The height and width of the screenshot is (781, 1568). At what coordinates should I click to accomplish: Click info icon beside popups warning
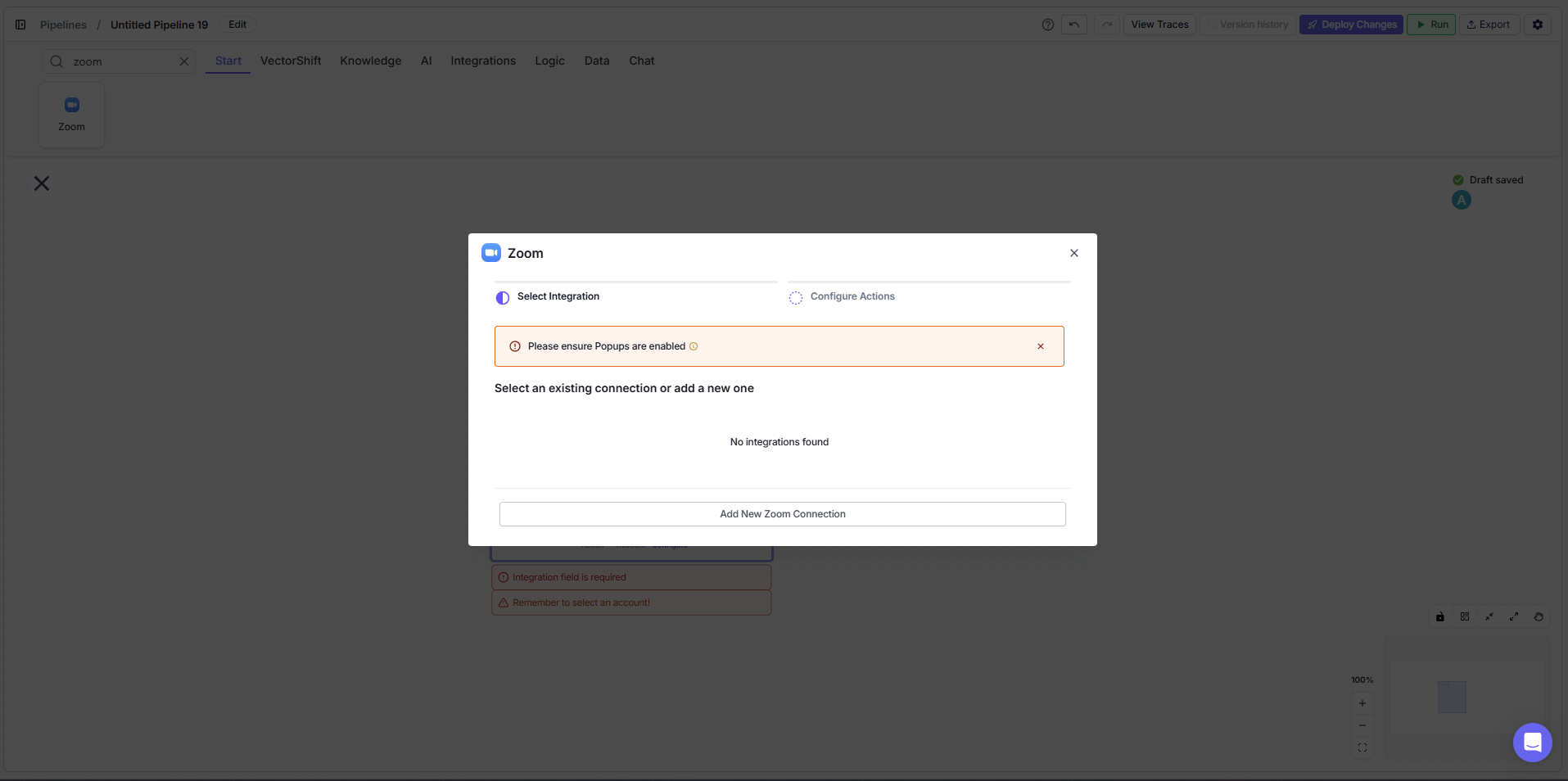(694, 346)
